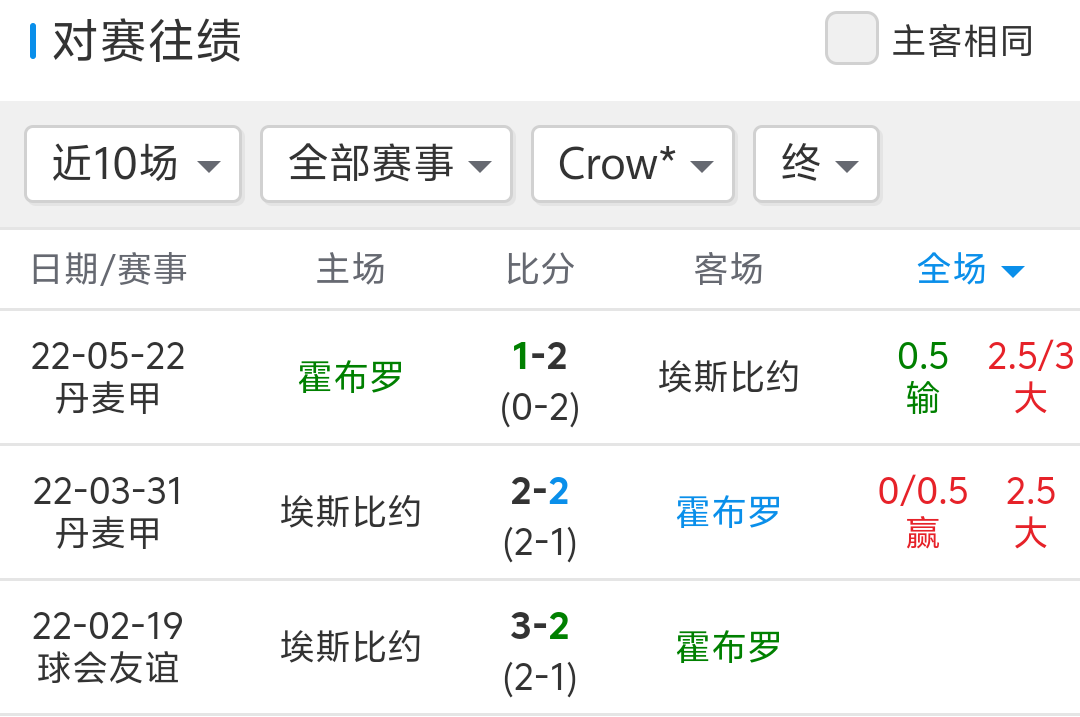Open the 近10场 dropdown
The image size is (1080, 717).
[x=133, y=164]
